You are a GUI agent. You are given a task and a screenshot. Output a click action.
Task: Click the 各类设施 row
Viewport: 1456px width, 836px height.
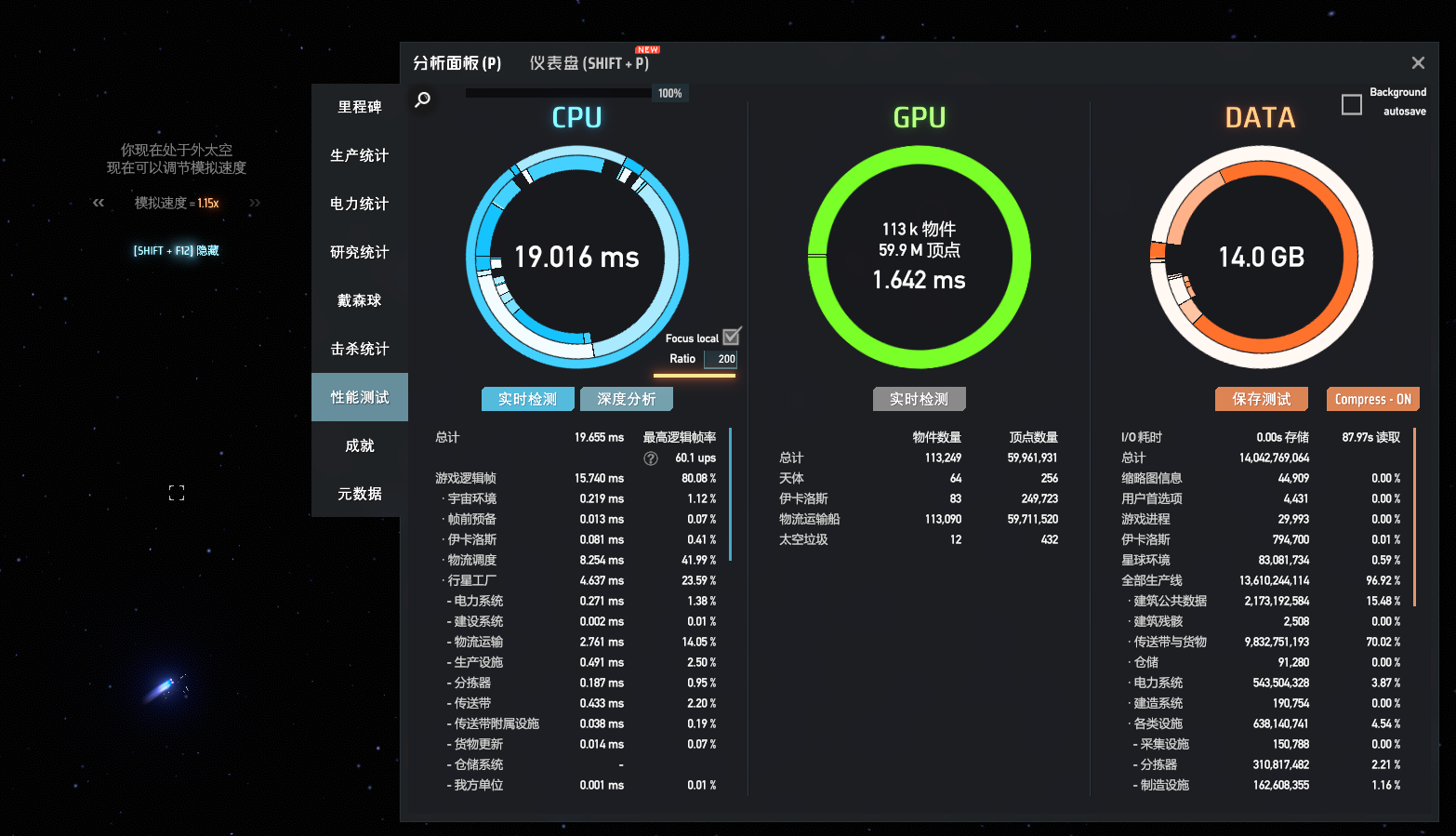pyautogui.click(x=1261, y=723)
